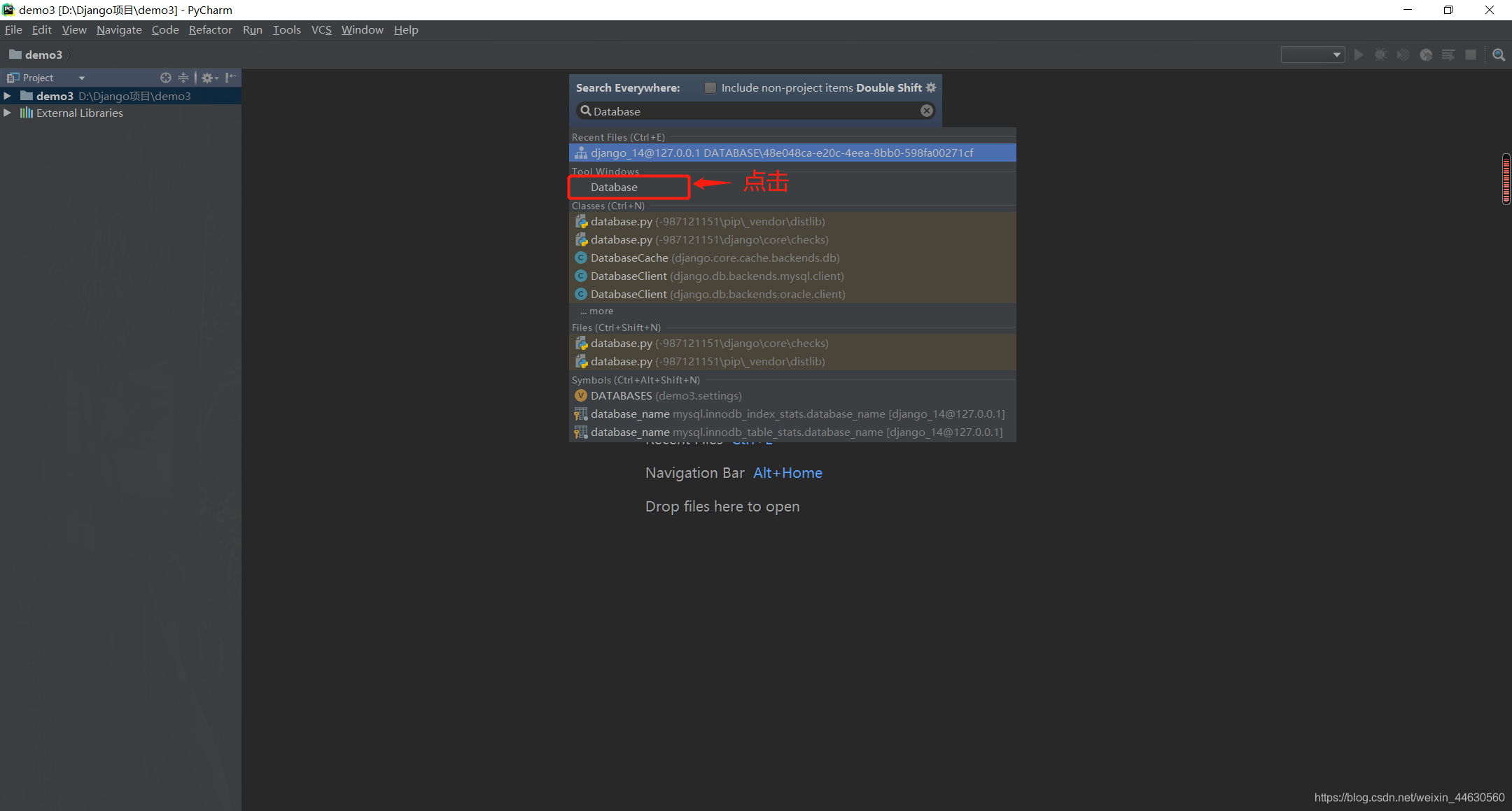
Task: Open database.py in django\core\checks under Classes
Action: [792, 239]
